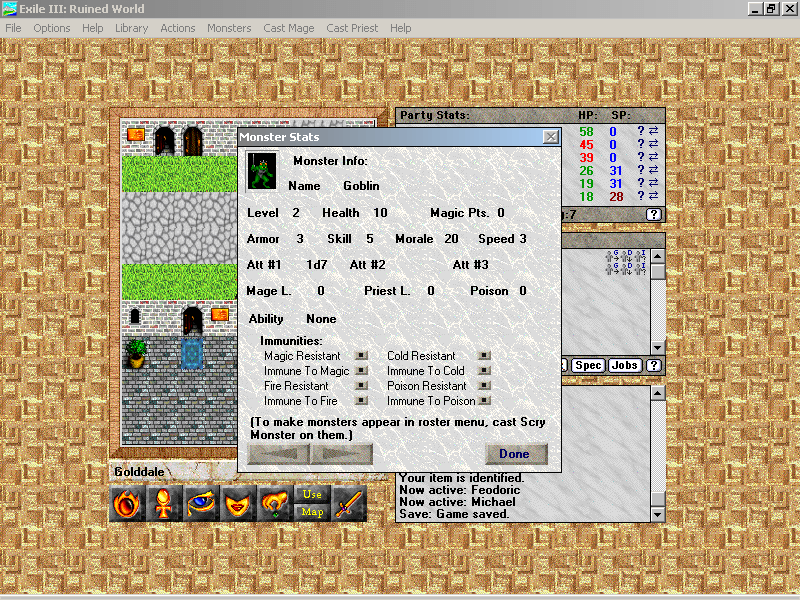This screenshot has width=800, height=600.
Task: Click the item list scrollbar up arrow
Action: point(658,256)
